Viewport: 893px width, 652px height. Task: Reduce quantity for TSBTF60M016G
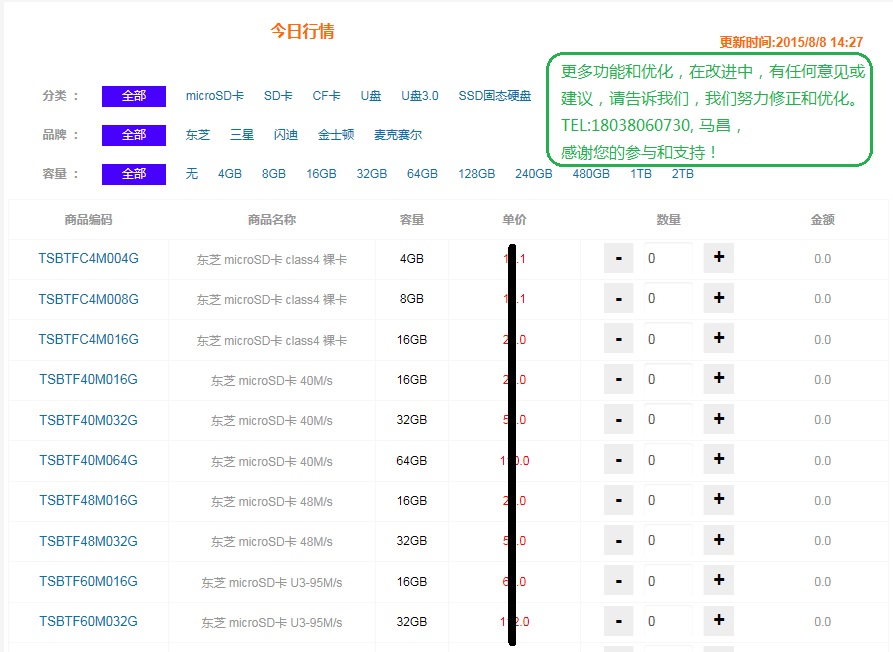[x=618, y=581]
